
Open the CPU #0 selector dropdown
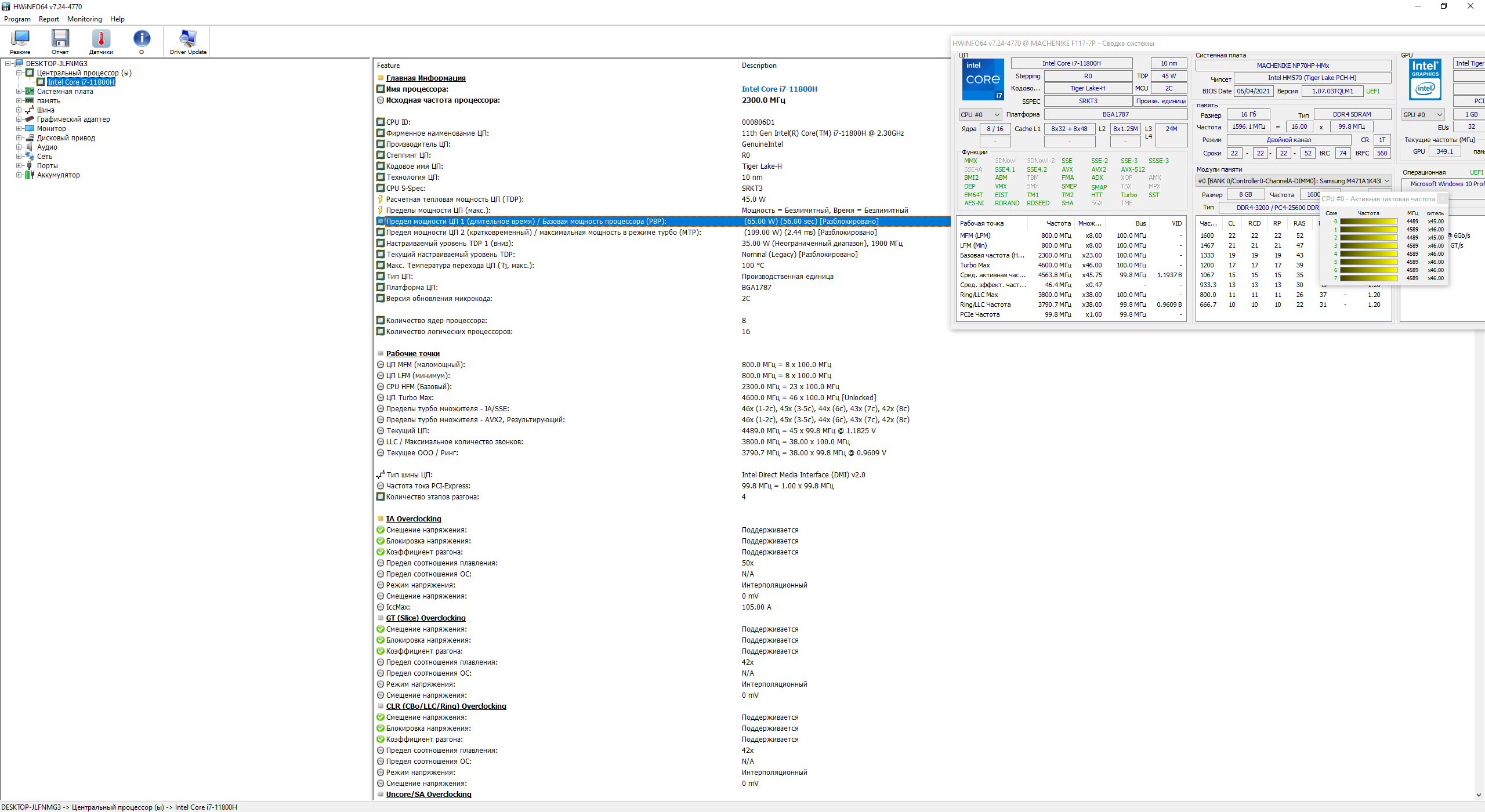(980, 115)
